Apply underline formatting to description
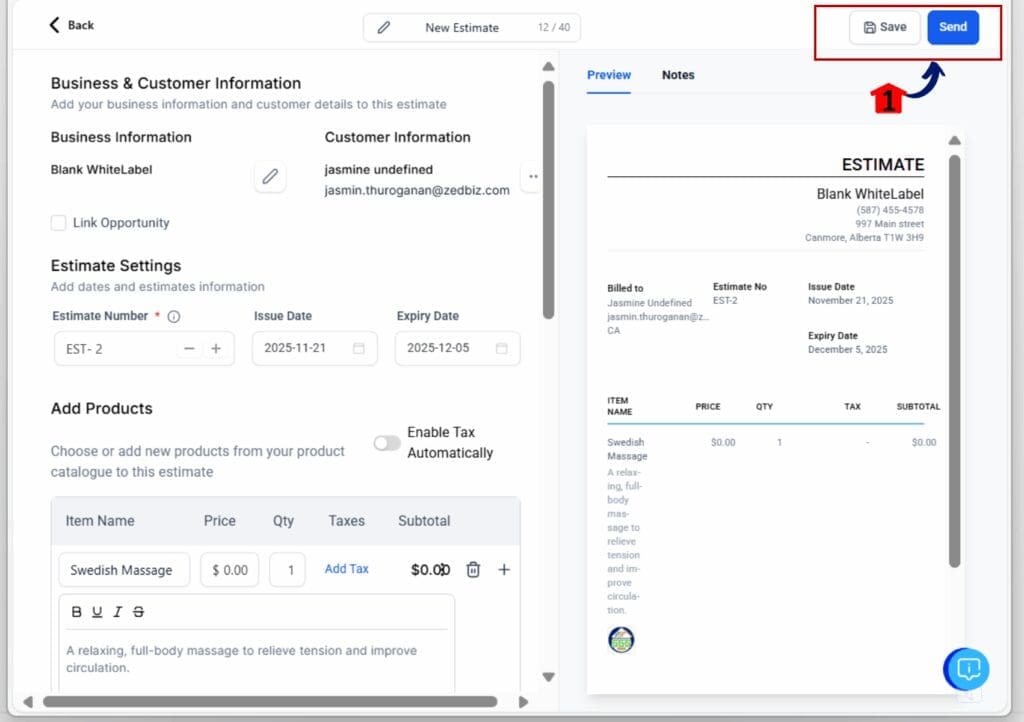The width and height of the screenshot is (1024, 722). click(97, 612)
